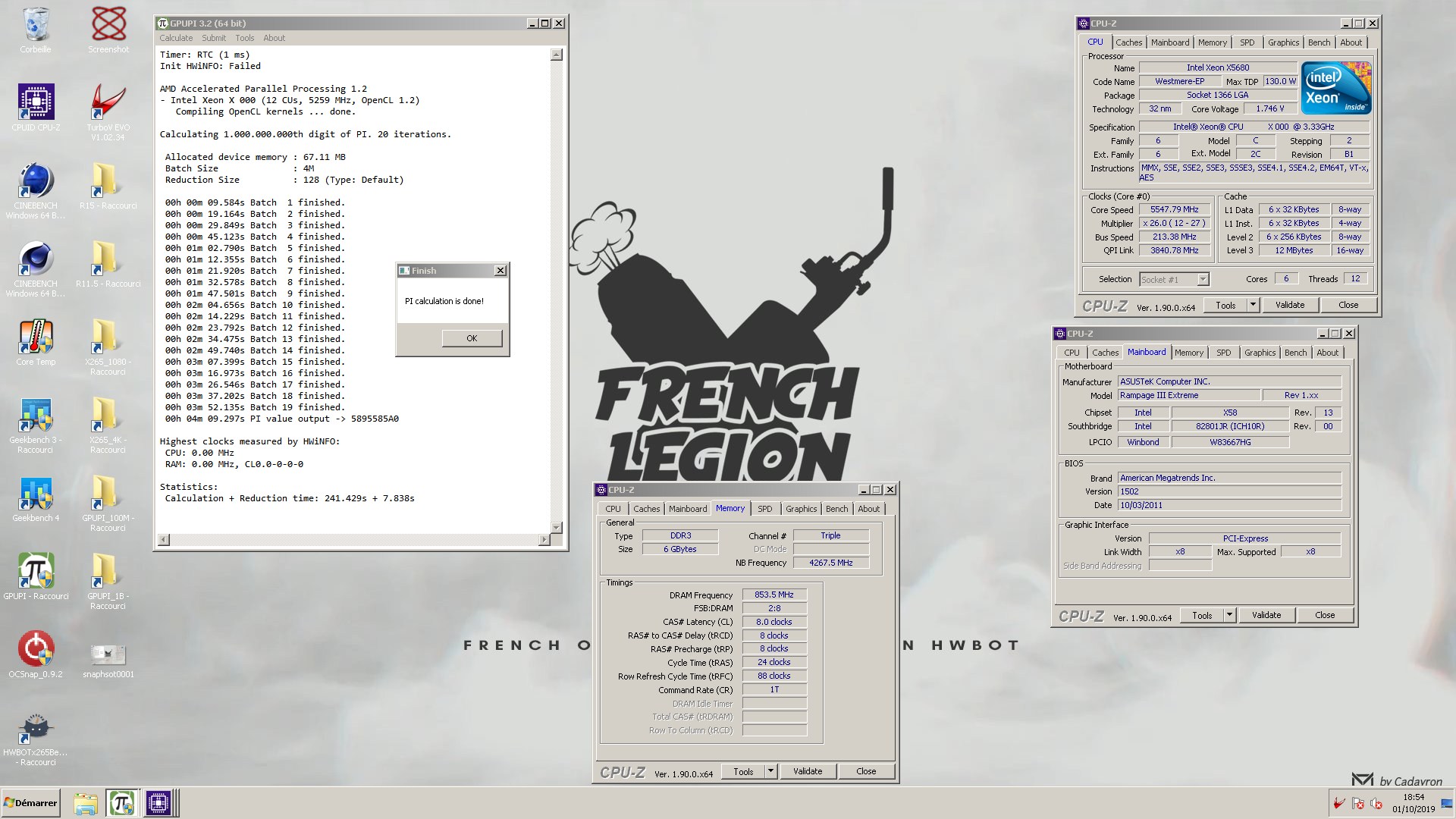Screen dimensions: 1456x819
Task: Open the Calculate menu in GPUPI
Action: 176,38
